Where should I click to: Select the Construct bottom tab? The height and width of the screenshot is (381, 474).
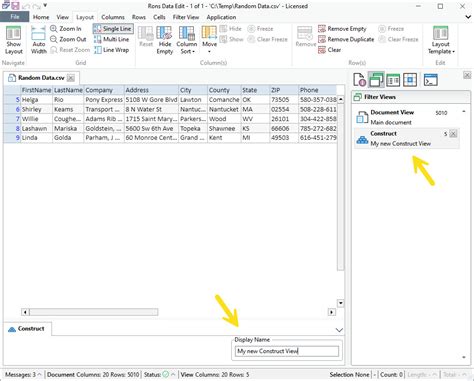pos(28,329)
